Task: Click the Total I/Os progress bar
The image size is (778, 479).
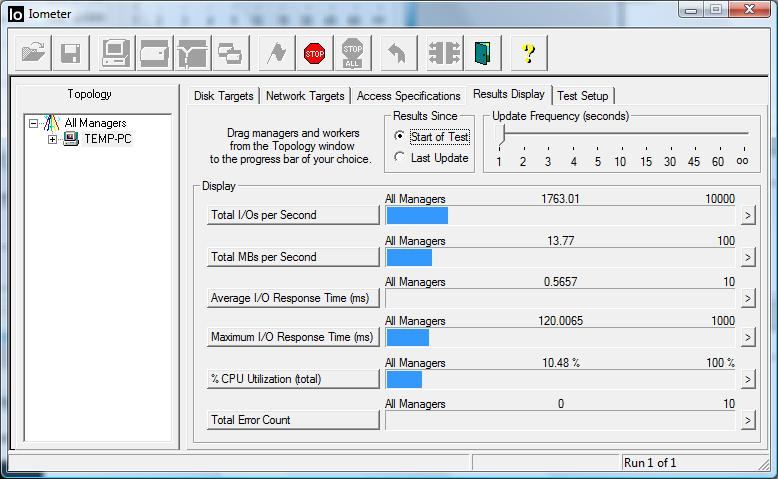Action: [561, 215]
